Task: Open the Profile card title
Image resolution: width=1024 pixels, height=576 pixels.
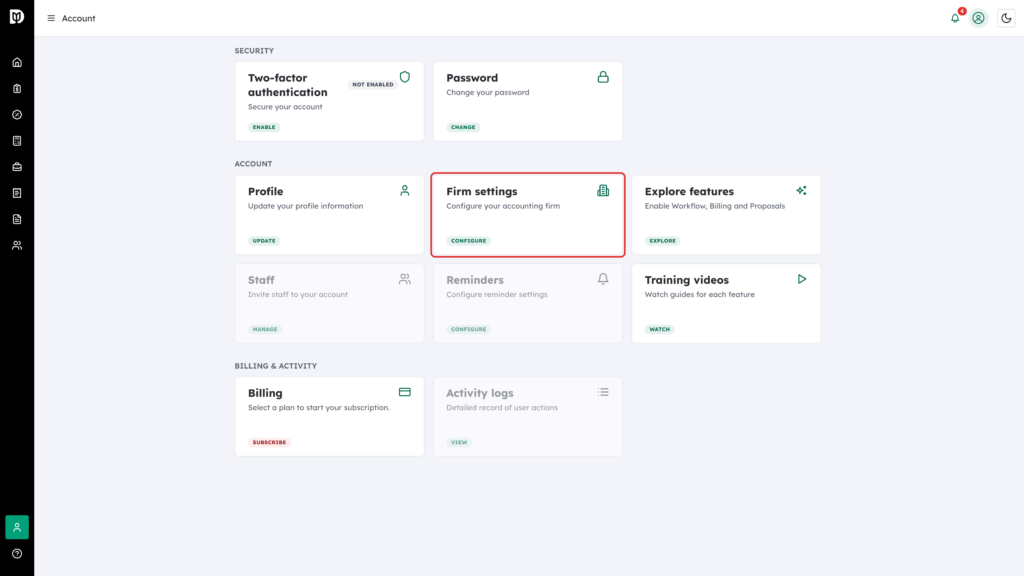Action: point(265,191)
